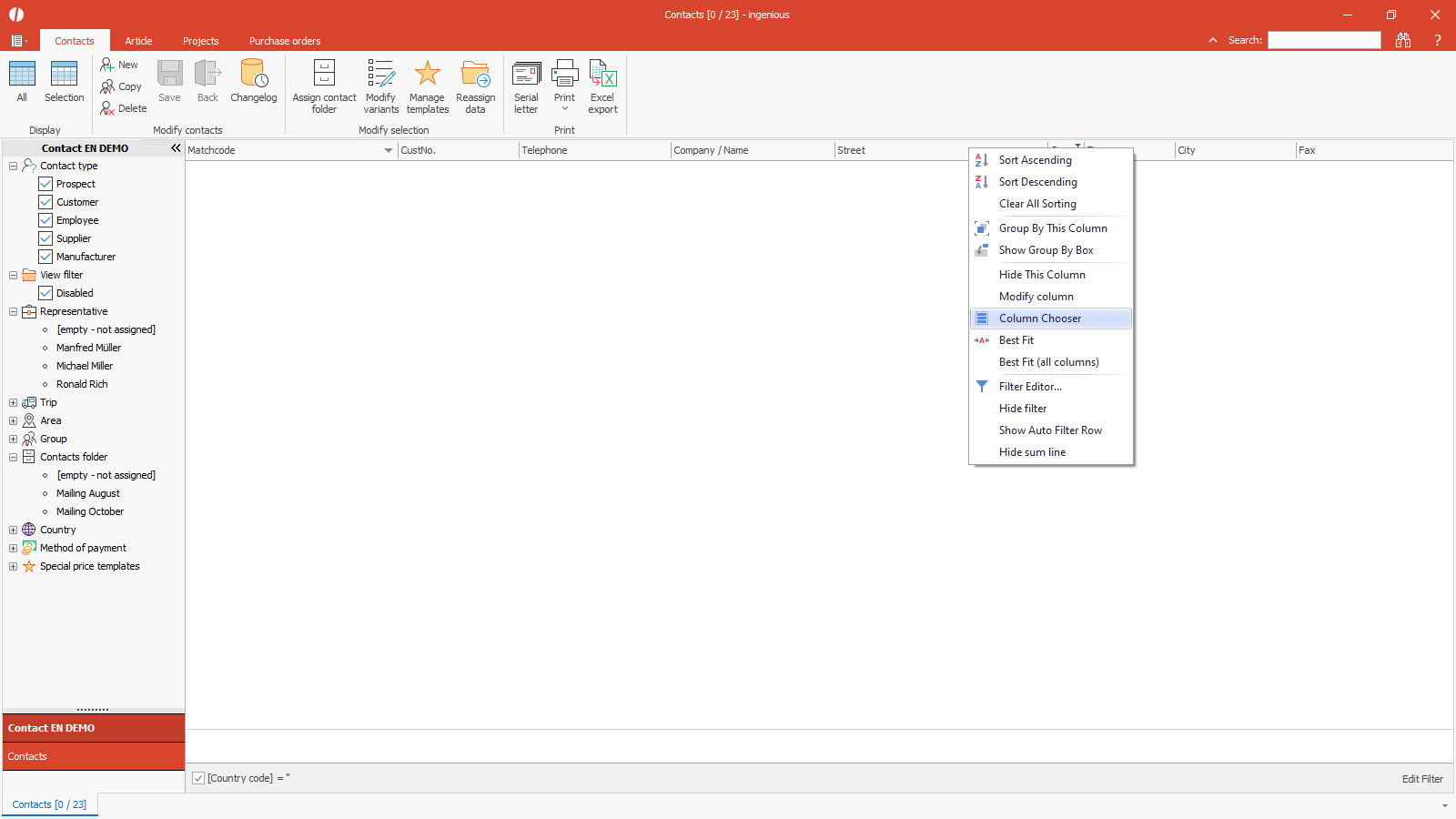Viewport: 1456px width, 819px height.
Task: Collapse the Representative tree node
Action: 13,311
